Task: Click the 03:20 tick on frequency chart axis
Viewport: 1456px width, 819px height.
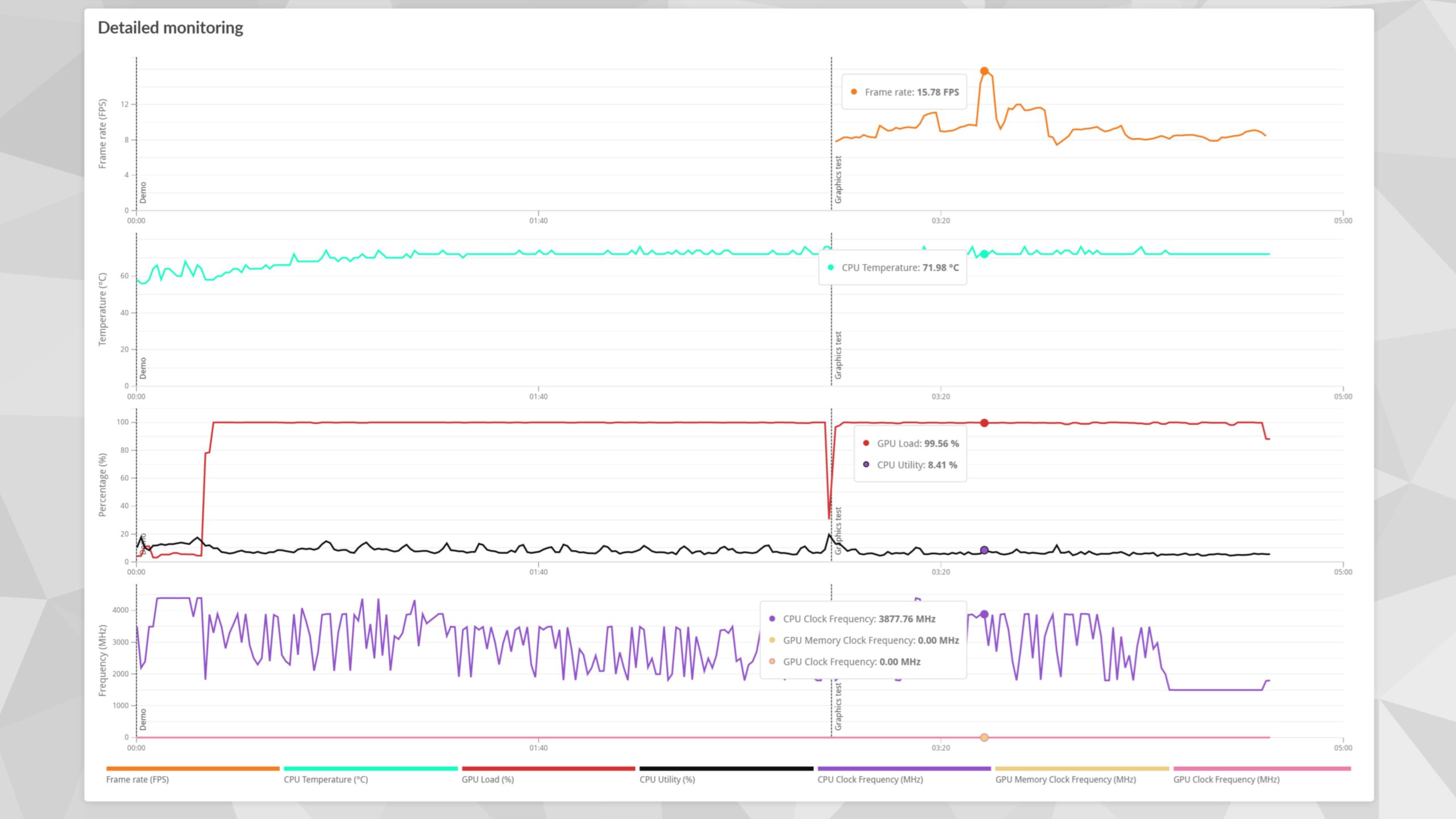Action: pos(940,747)
